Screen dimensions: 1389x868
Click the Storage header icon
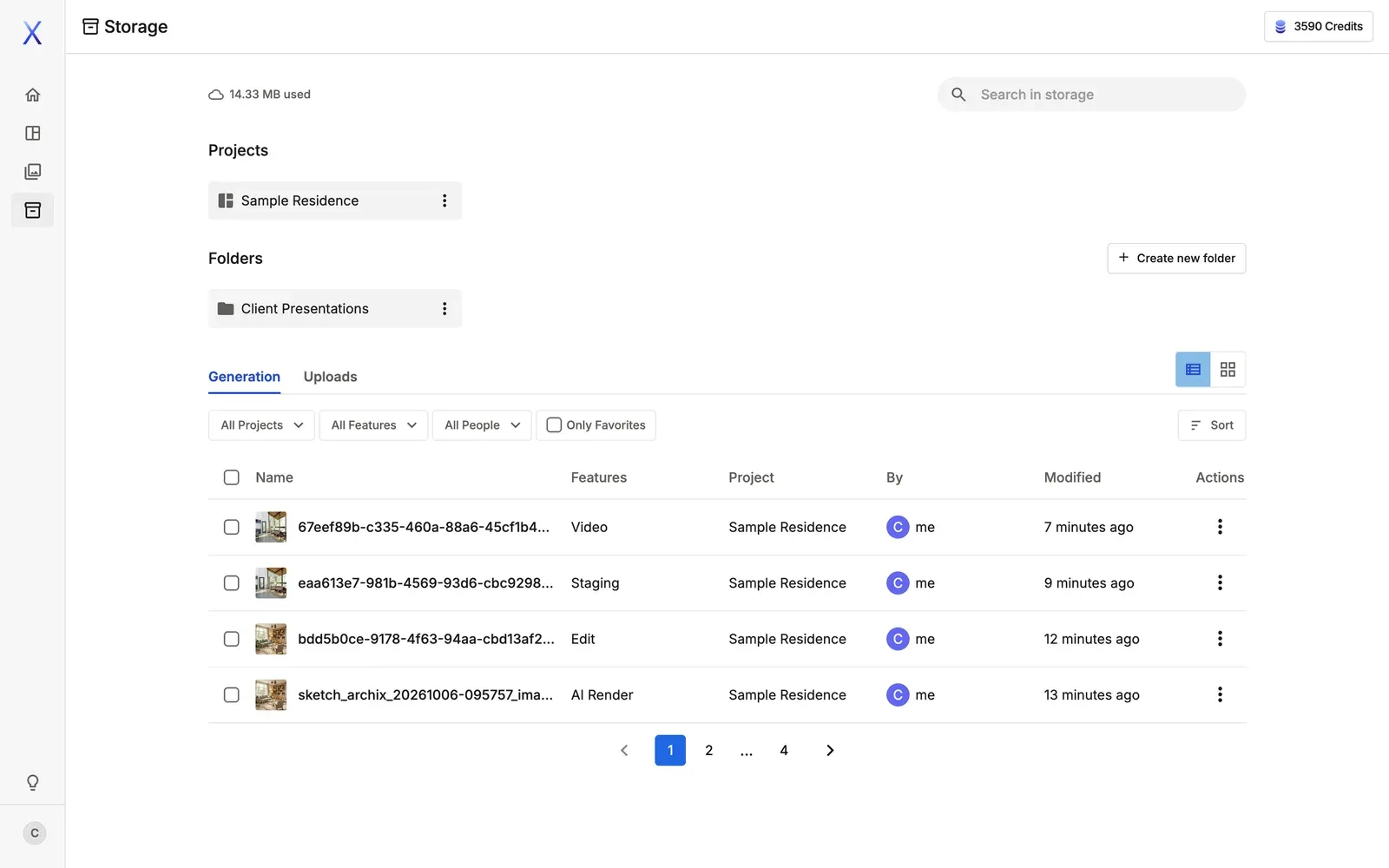90,27
